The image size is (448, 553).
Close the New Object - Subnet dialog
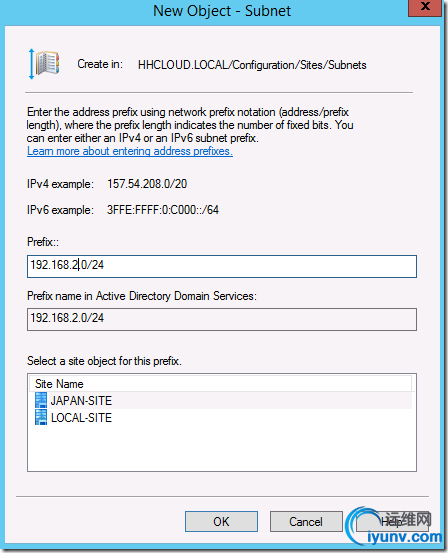point(425,7)
